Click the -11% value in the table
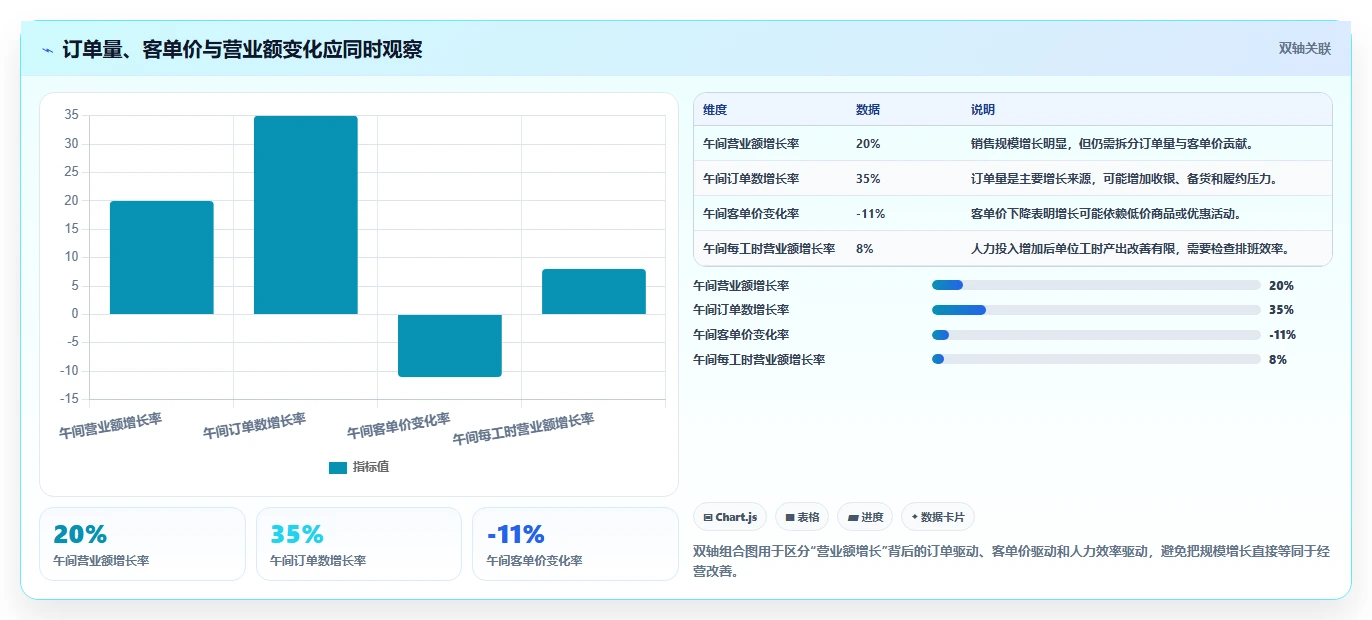Viewport: 1372px width, 620px height. 870,214
